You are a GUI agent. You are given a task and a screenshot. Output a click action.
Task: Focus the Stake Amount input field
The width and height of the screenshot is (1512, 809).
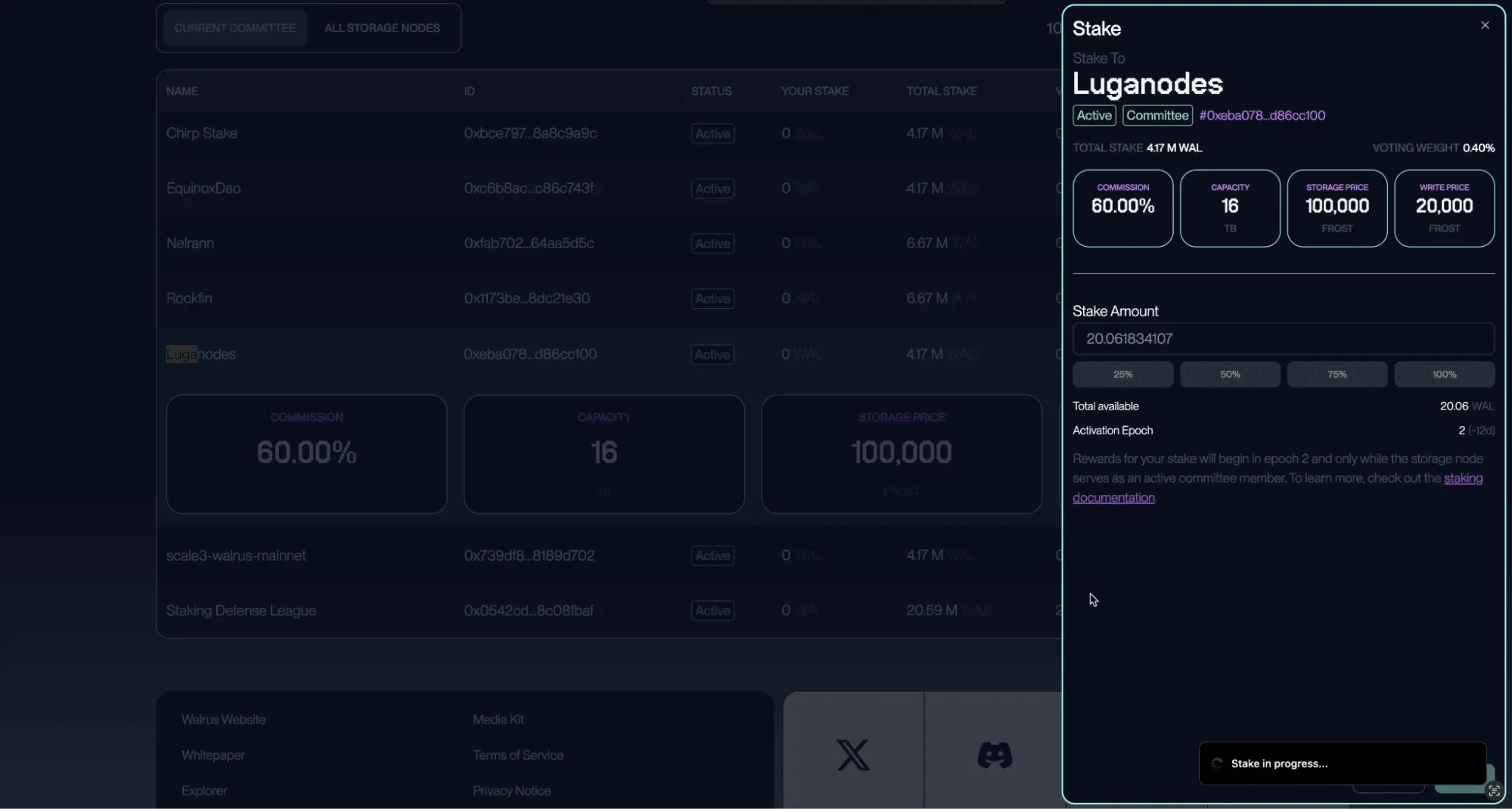pos(1284,339)
